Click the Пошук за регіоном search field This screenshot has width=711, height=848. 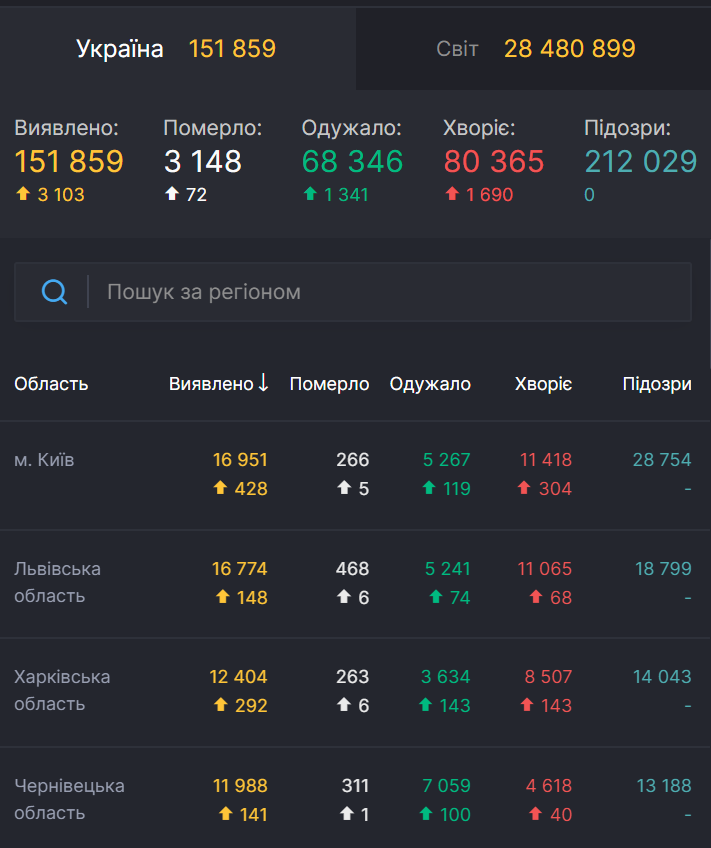(x=390, y=292)
